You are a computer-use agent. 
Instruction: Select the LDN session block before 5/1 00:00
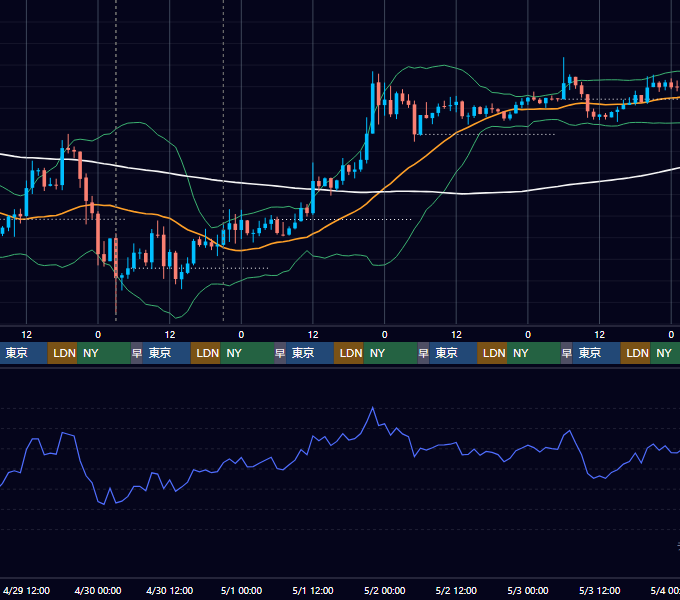click(206, 353)
